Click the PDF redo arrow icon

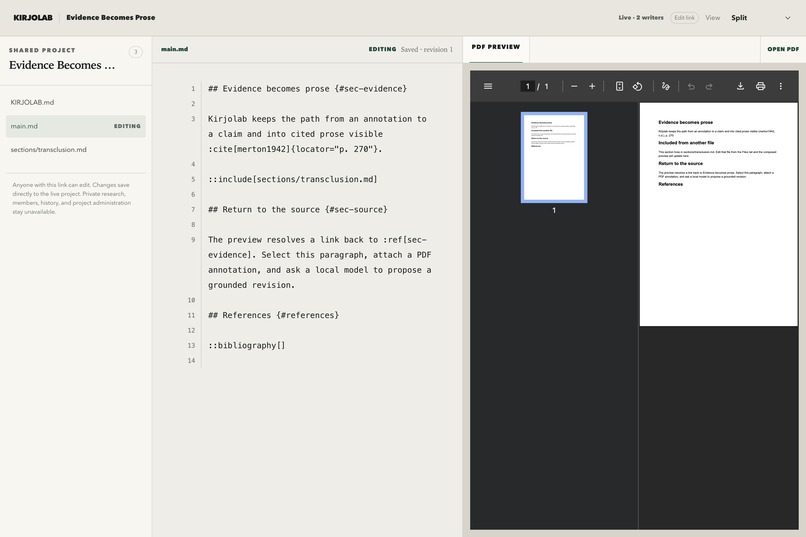[x=709, y=86]
